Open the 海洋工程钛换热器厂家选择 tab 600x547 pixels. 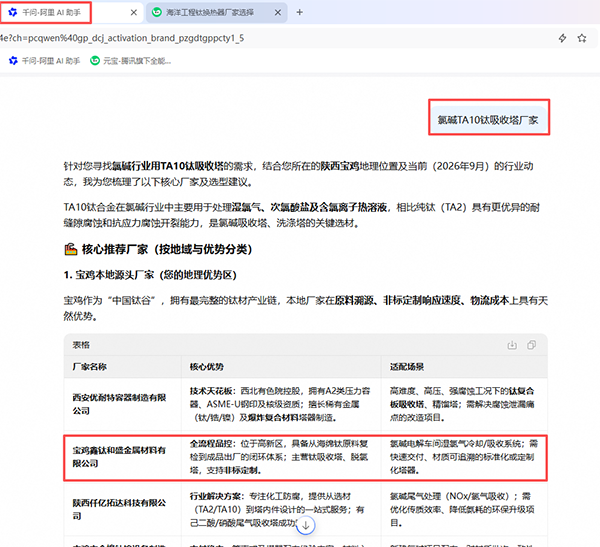210,13
